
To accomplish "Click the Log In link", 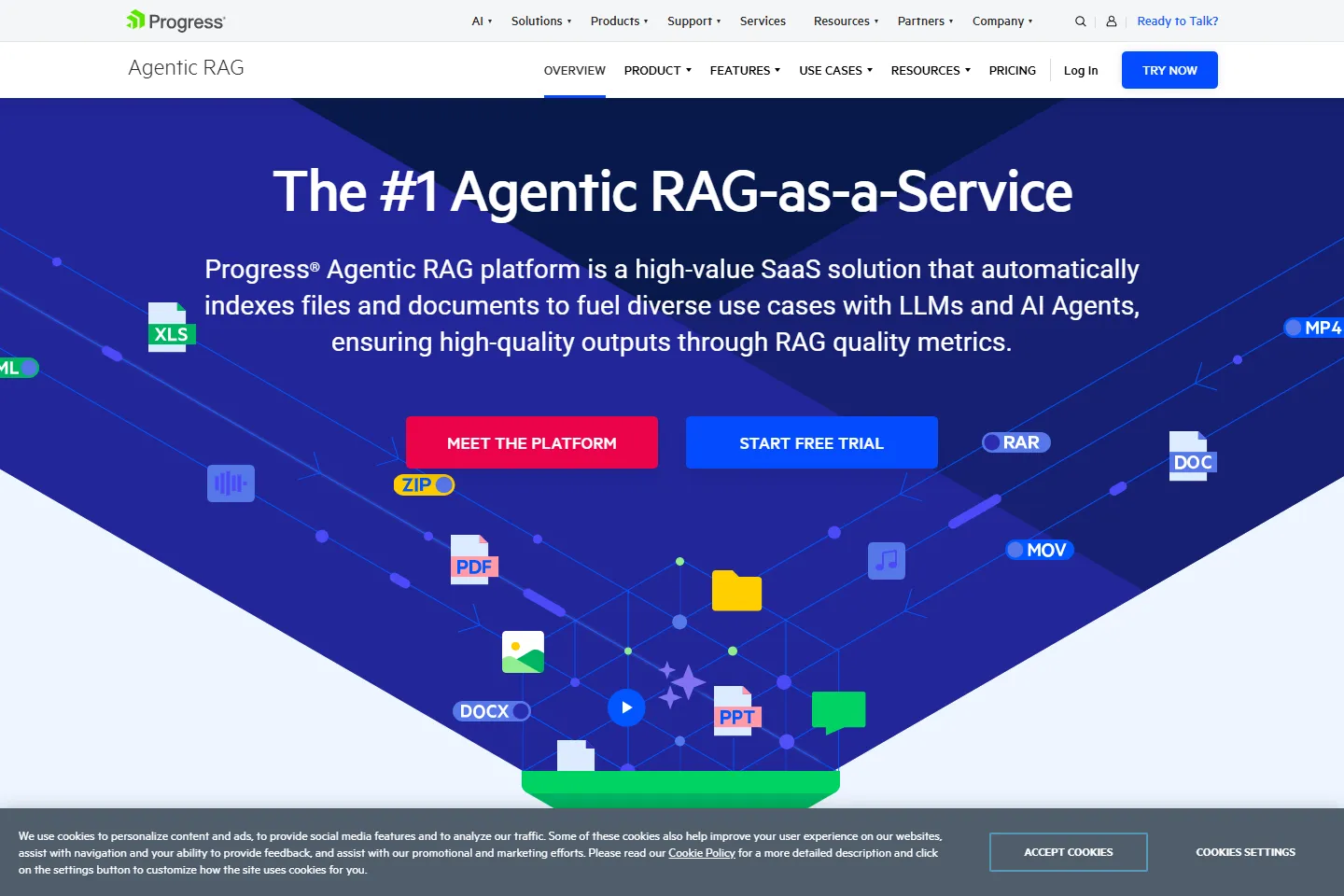I will [x=1081, y=70].
